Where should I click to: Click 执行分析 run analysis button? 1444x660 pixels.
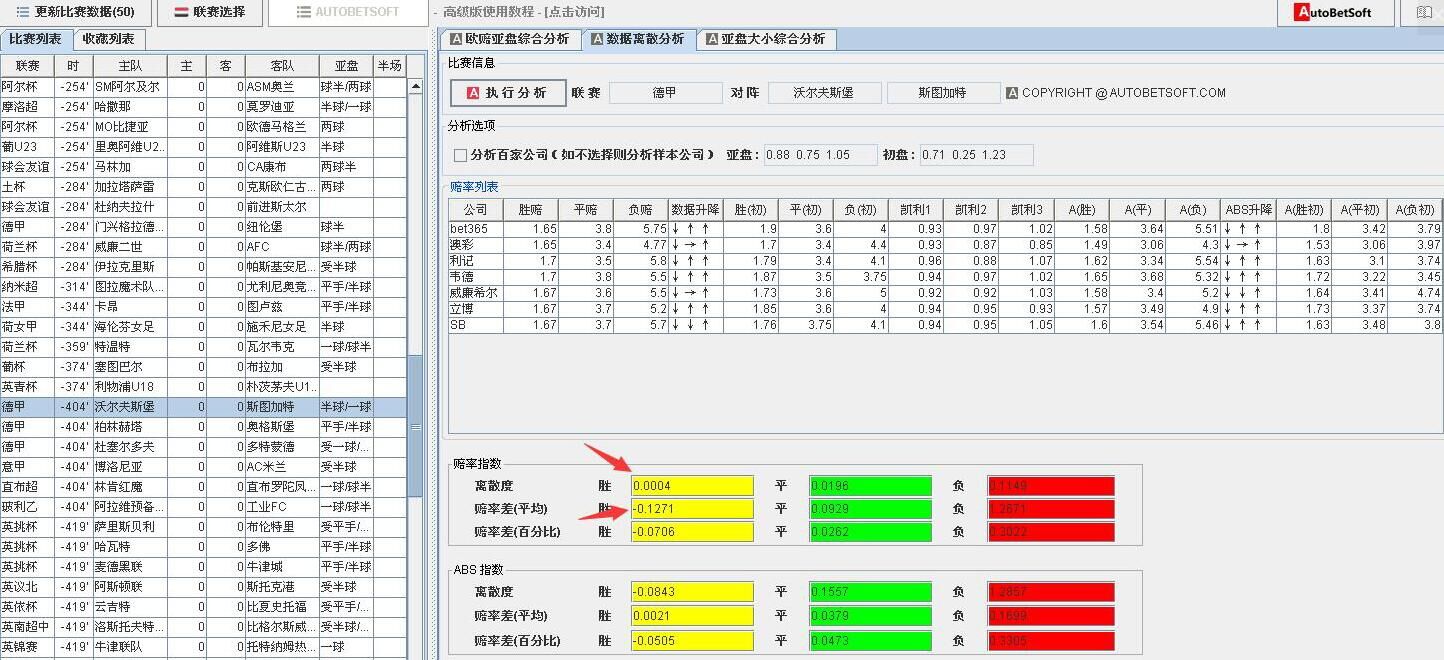508,93
